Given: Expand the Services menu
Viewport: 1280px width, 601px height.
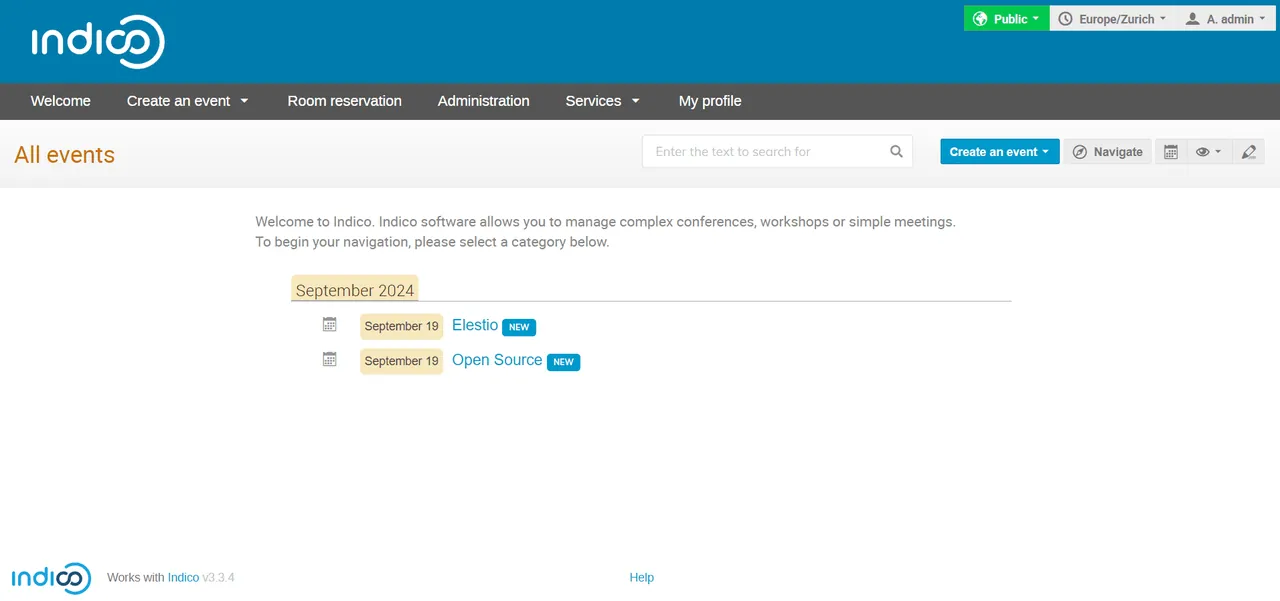Looking at the screenshot, I should [x=603, y=101].
